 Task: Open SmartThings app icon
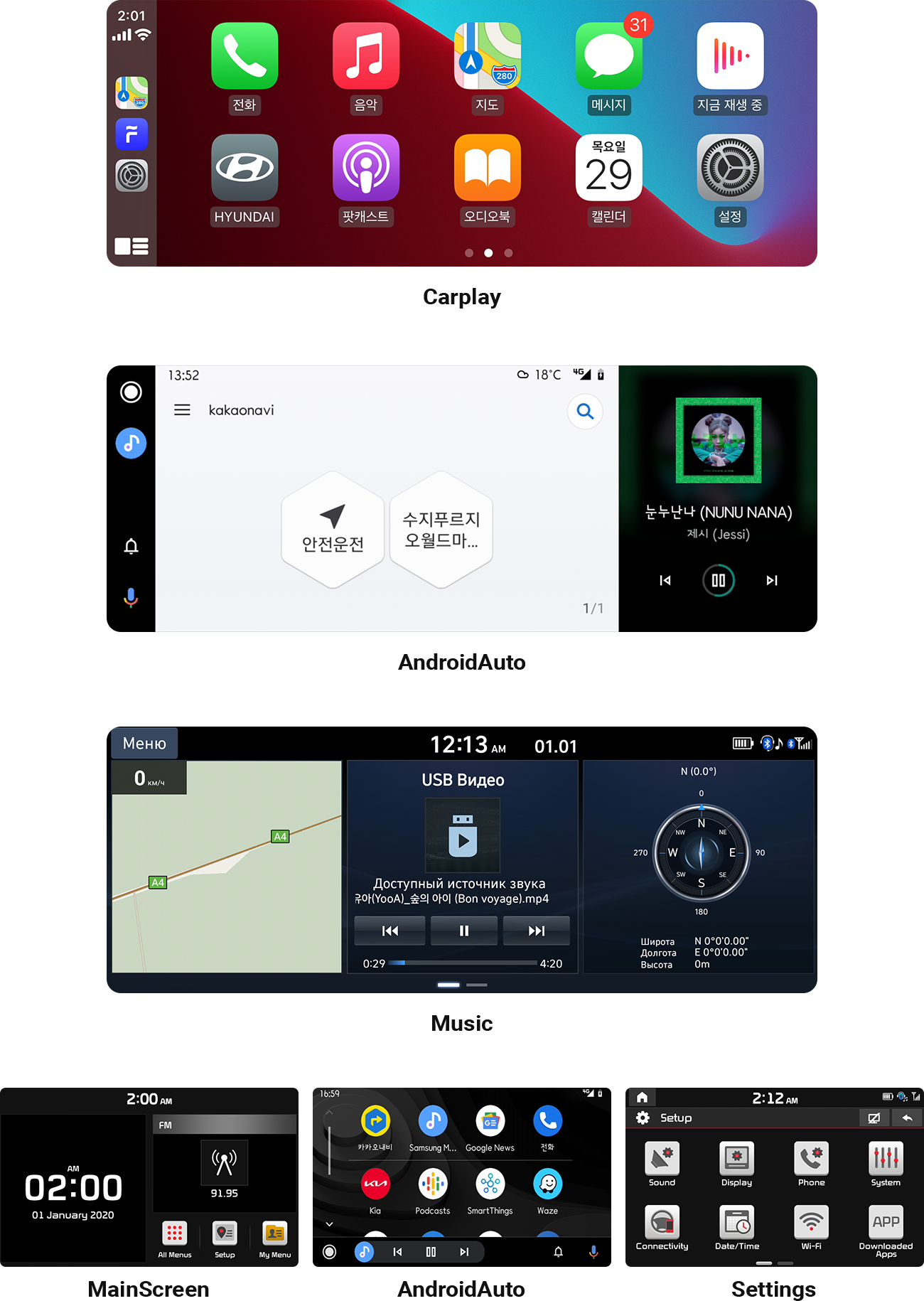point(490,1184)
